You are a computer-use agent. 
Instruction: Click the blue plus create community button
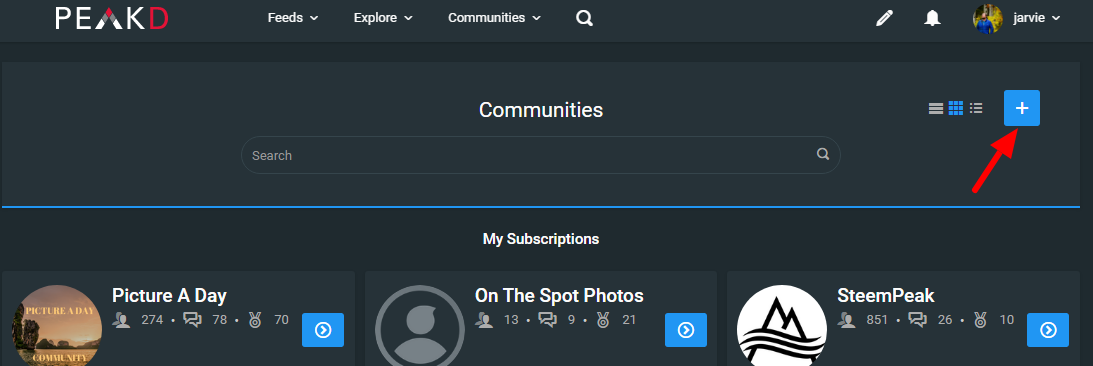point(1021,108)
